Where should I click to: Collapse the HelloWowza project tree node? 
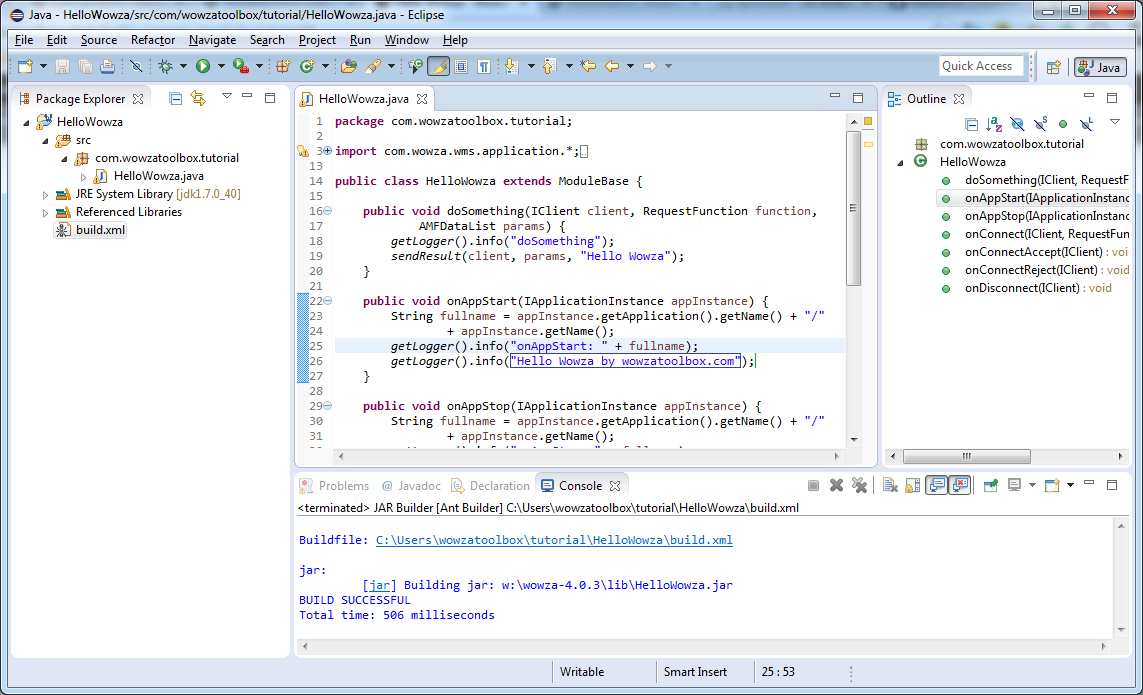(27, 122)
